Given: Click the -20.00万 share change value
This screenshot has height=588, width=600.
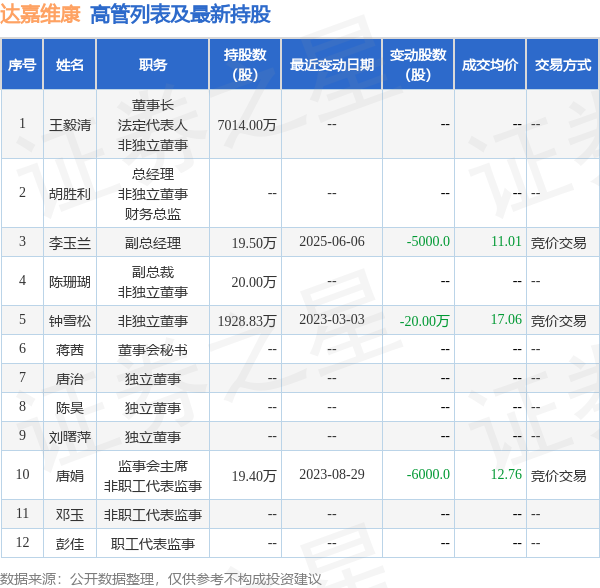Looking at the screenshot, I should pyautogui.click(x=424, y=321).
